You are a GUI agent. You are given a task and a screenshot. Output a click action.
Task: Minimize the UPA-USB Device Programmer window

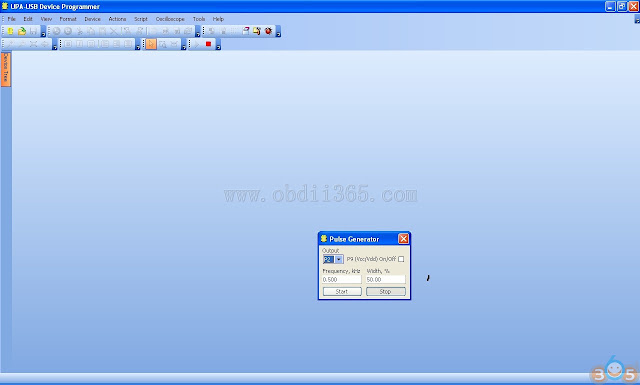[610, 6]
